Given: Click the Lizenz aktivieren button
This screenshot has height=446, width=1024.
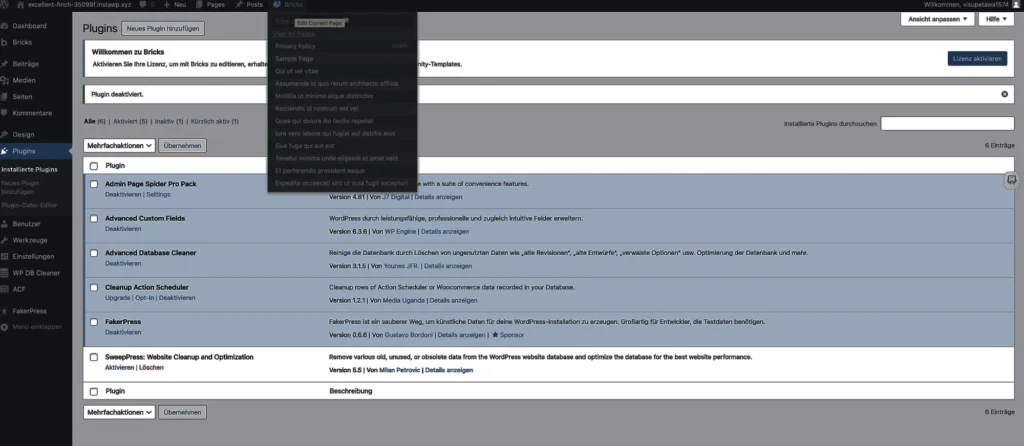Looking at the screenshot, I should (x=977, y=59).
